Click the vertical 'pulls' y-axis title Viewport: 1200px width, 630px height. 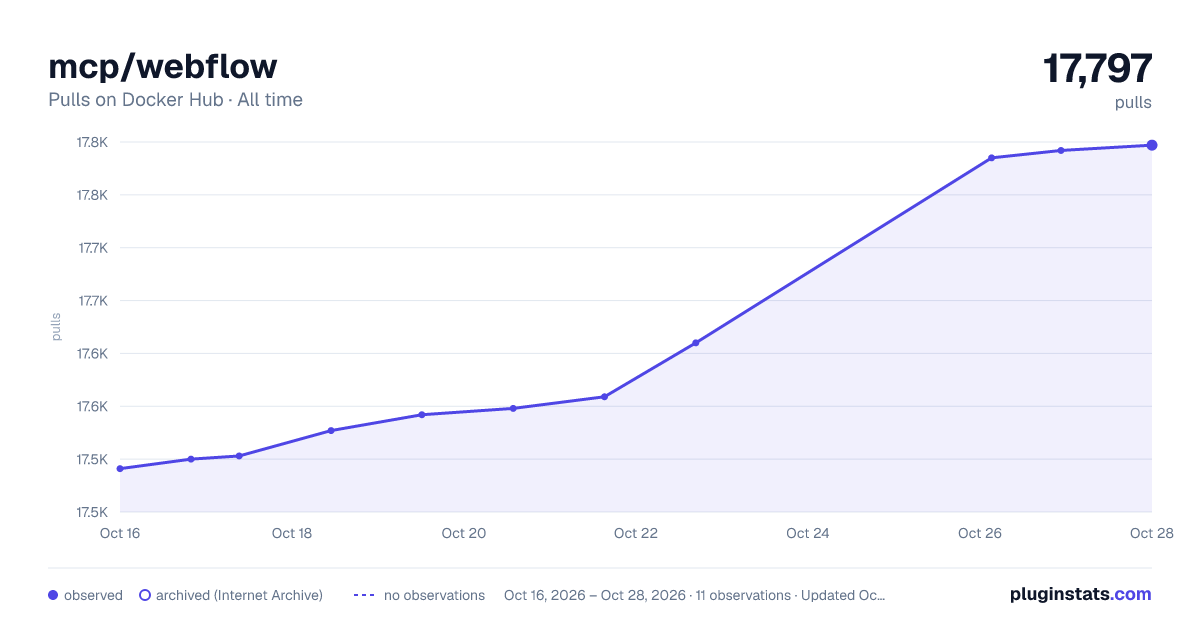click(56, 327)
